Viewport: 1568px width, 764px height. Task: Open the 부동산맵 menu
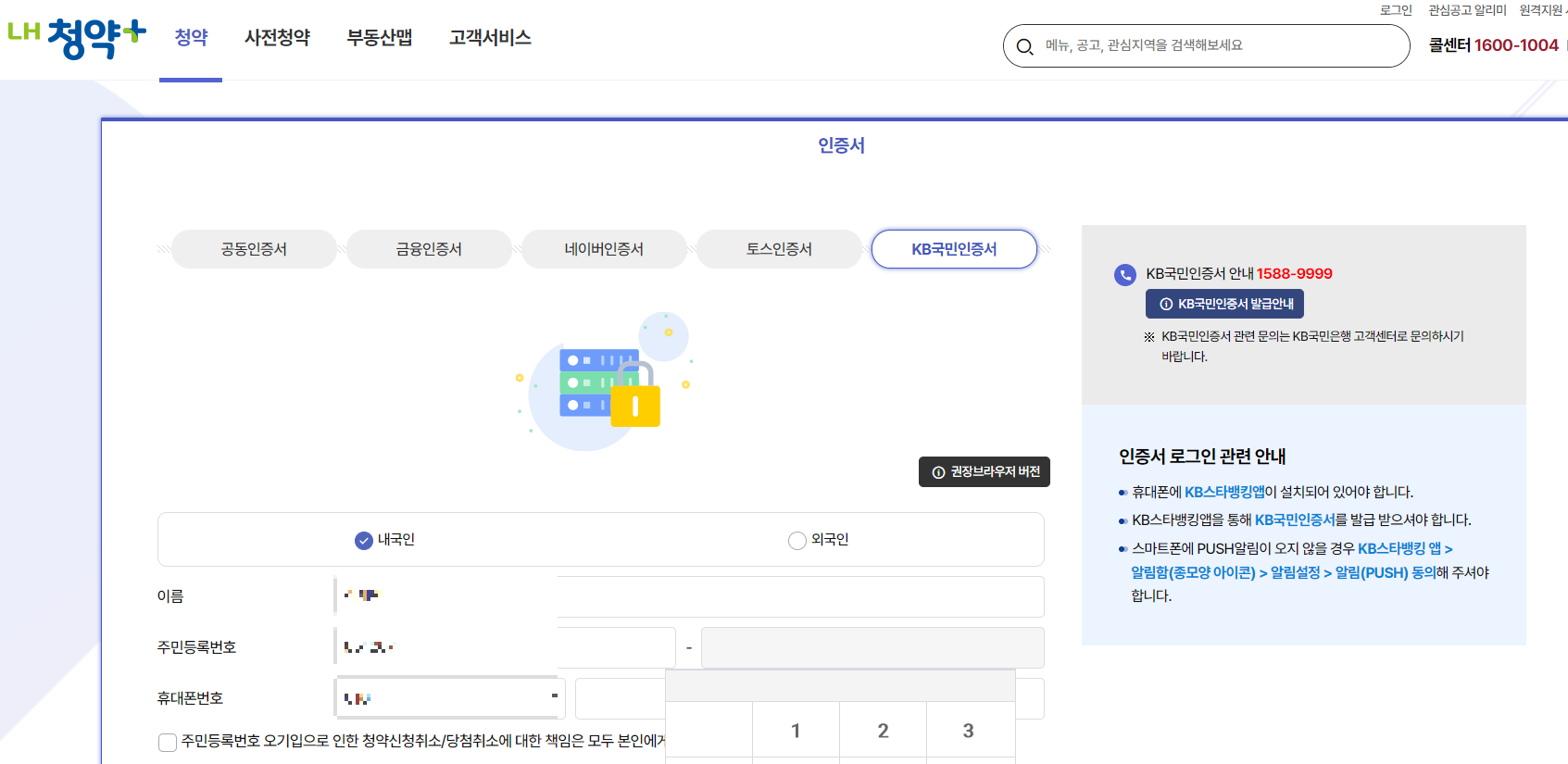pyautogui.click(x=380, y=38)
